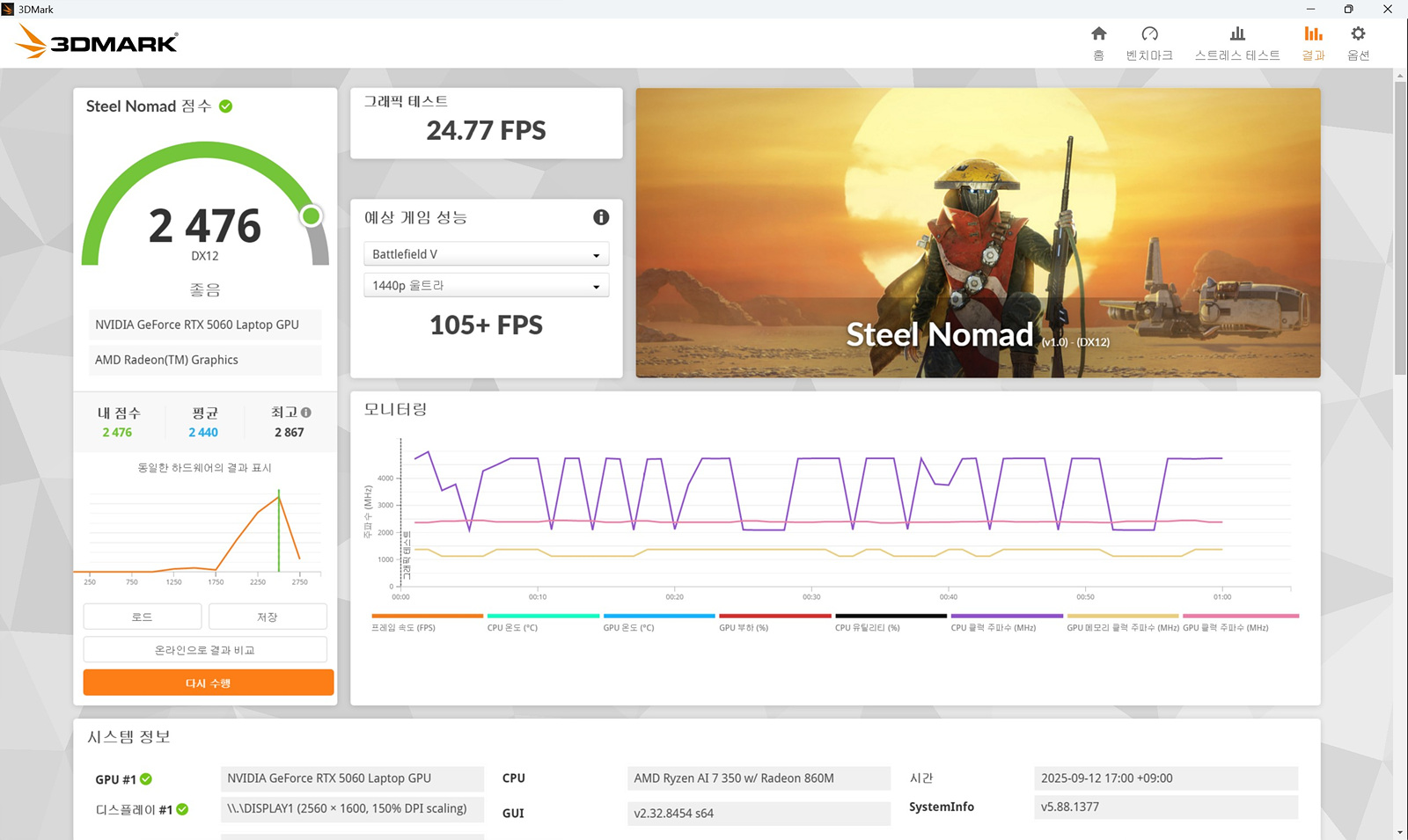Toggle the CPU 클럭 주파수 (MHz) legend item

[1007, 623]
